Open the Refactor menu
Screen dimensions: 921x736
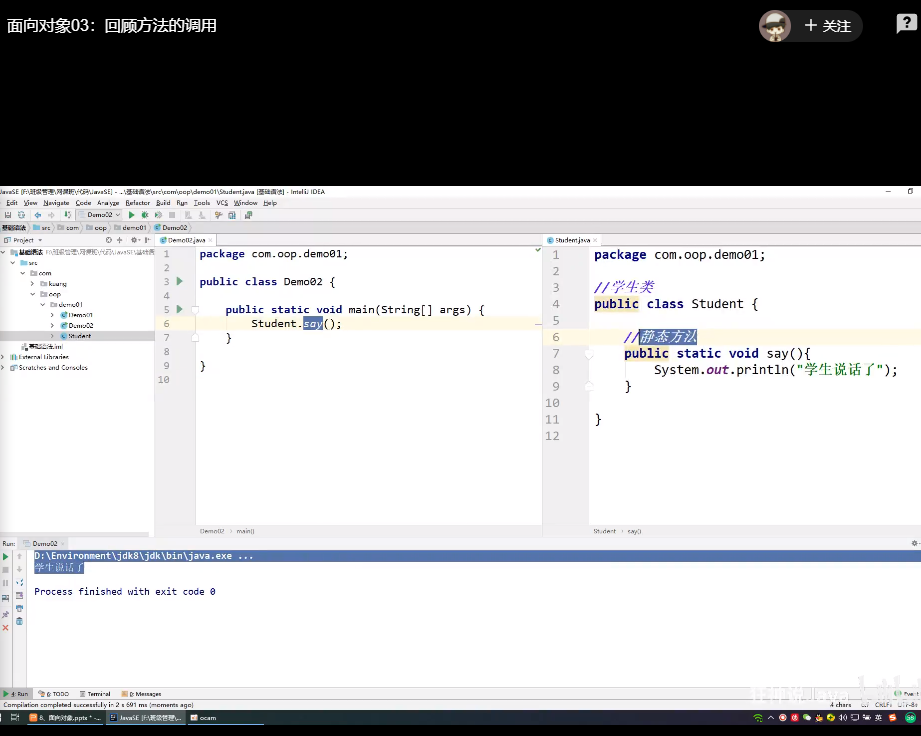[x=137, y=203]
